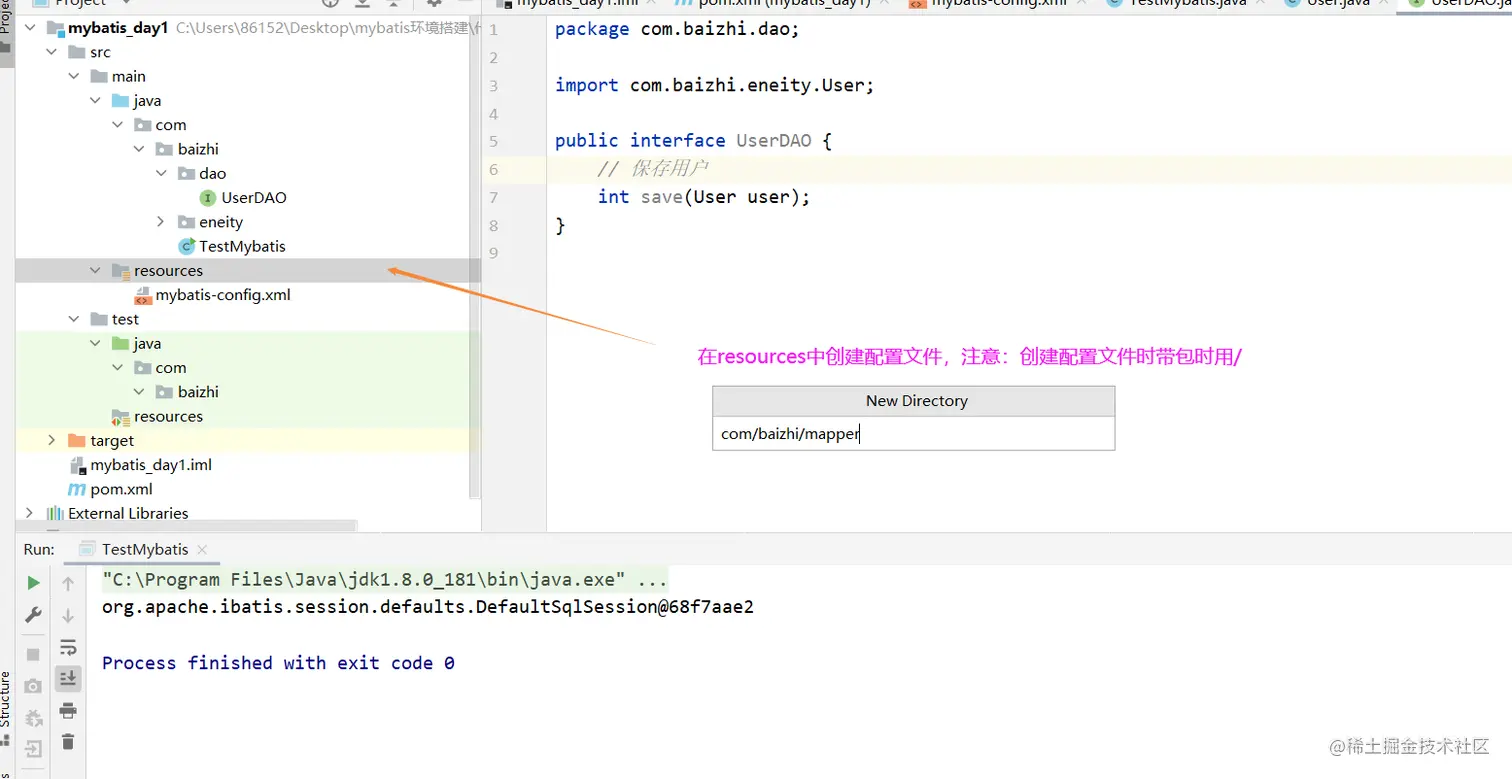Click 'public interface UserDAO {' line

coord(693,141)
